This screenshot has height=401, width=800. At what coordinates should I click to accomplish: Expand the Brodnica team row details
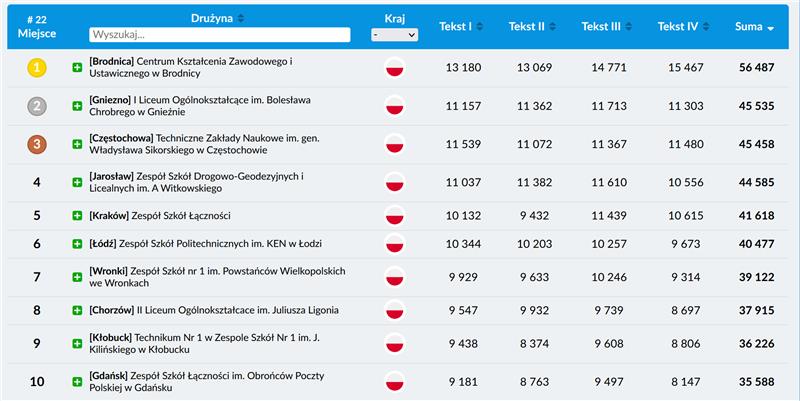(x=77, y=68)
